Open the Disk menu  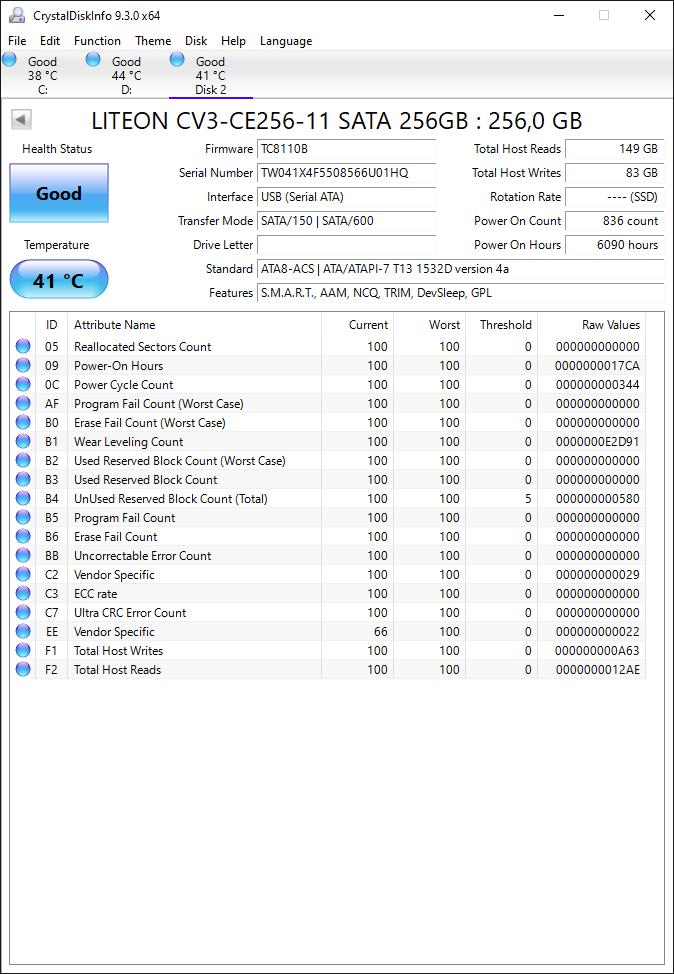tap(196, 41)
